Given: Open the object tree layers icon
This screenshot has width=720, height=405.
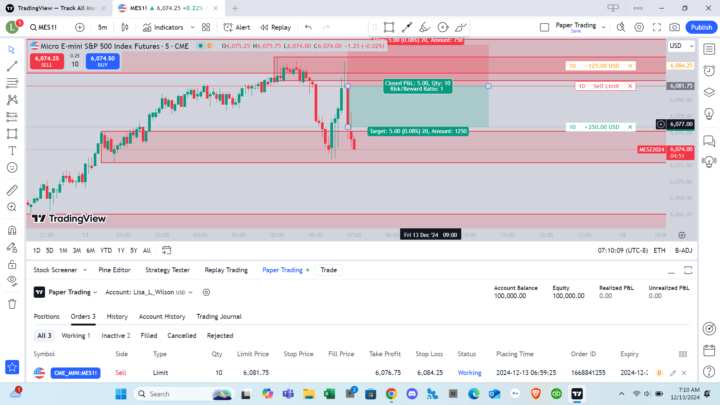Looking at the screenshot, I should click(x=709, y=92).
